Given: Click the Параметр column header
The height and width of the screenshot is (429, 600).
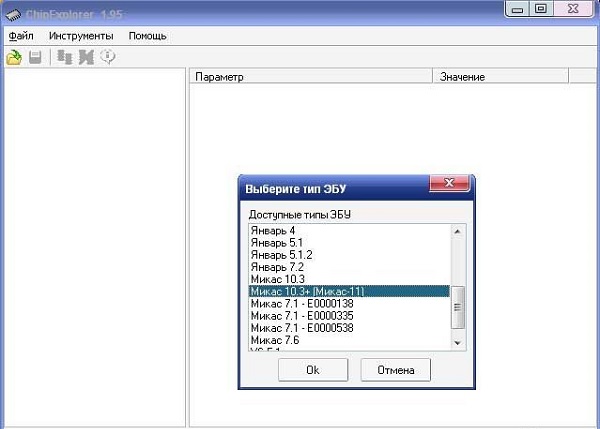Looking at the screenshot, I should (x=311, y=77).
